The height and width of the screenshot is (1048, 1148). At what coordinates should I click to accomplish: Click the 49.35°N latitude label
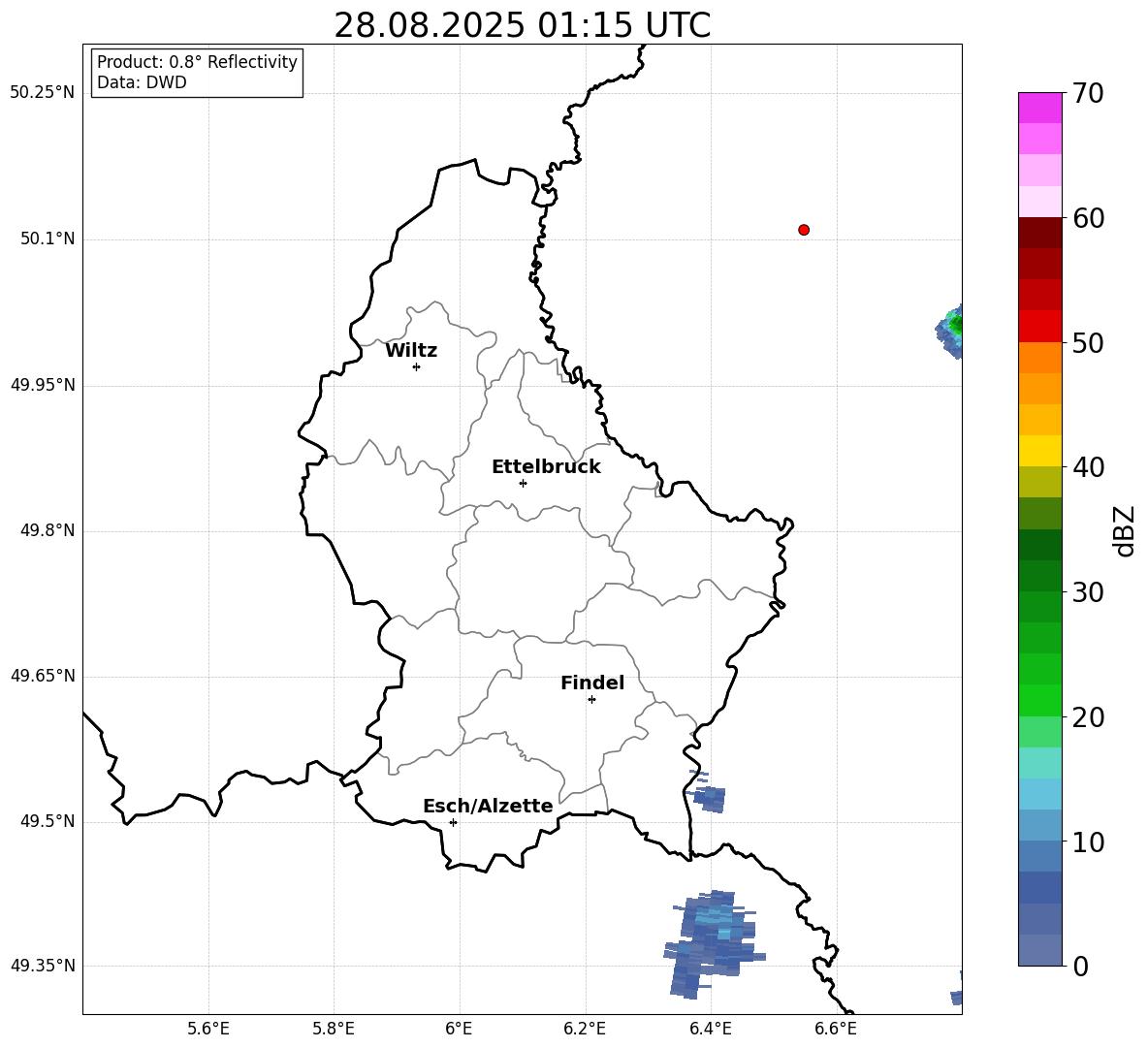coord(43,966)
